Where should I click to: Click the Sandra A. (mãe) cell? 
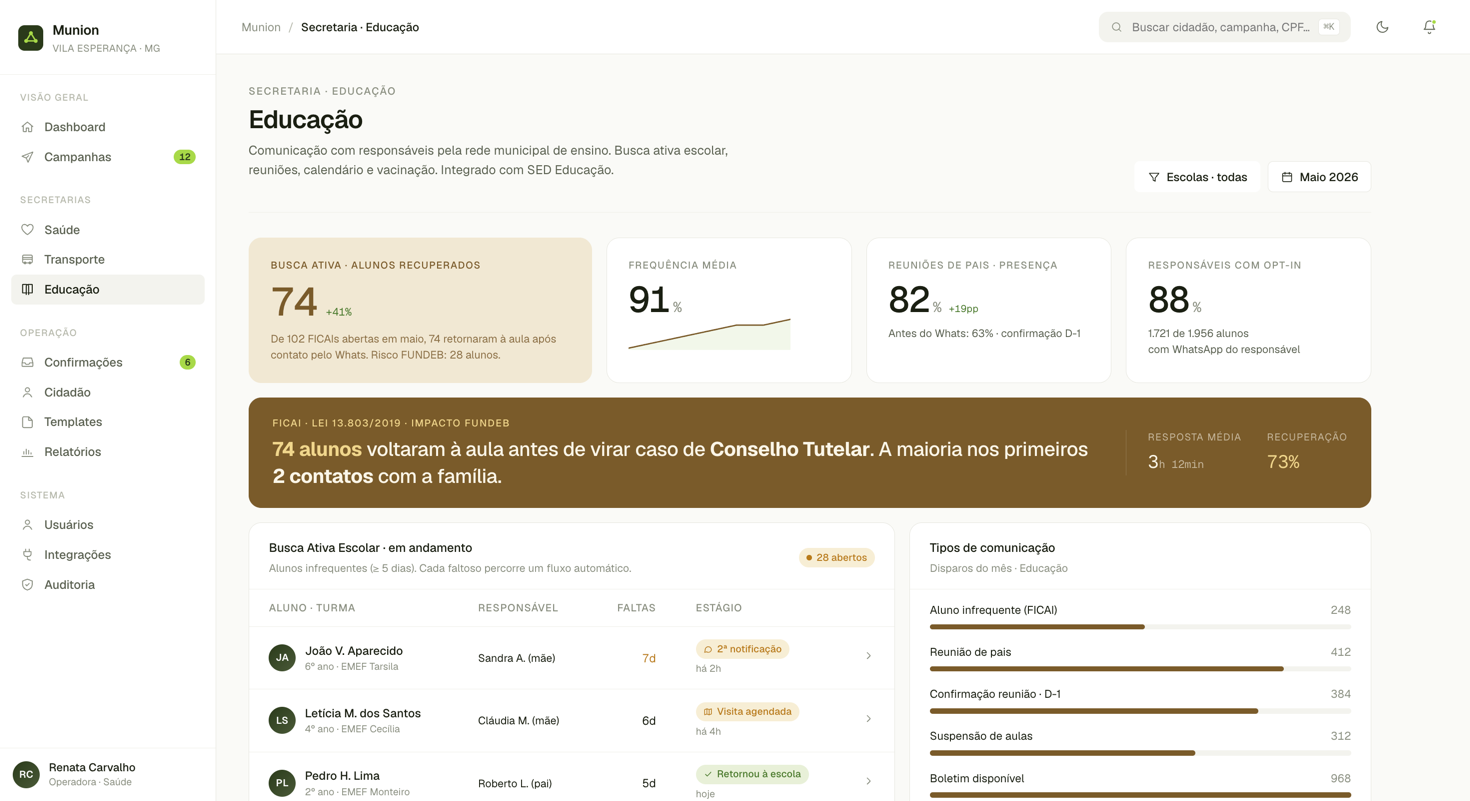[x=516, y=658]
